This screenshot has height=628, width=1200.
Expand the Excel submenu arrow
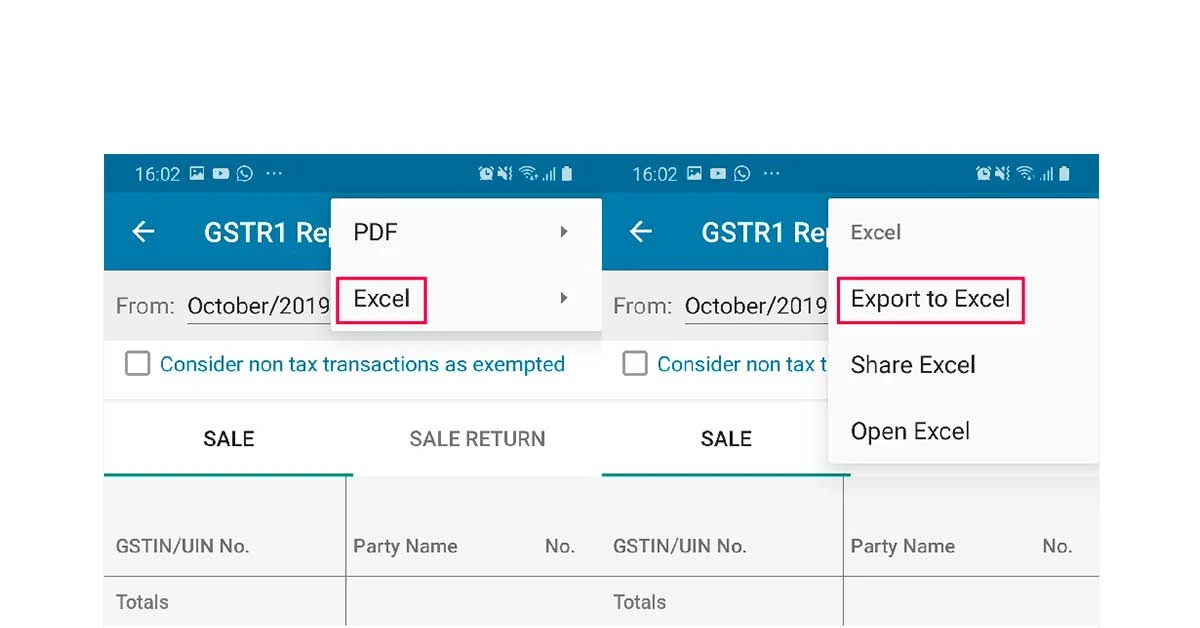tap(563, 298)
